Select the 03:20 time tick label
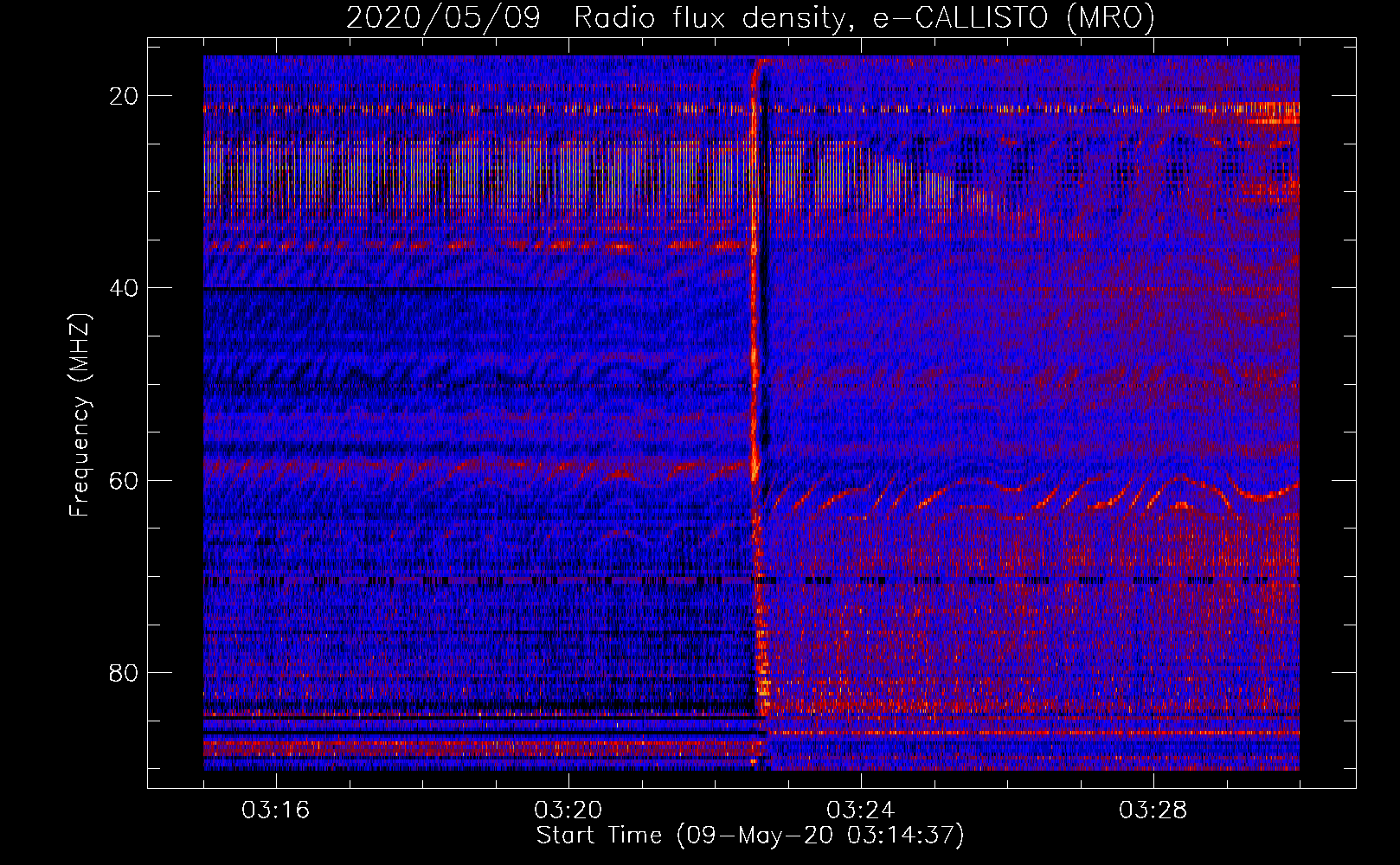 pos(568,811)
